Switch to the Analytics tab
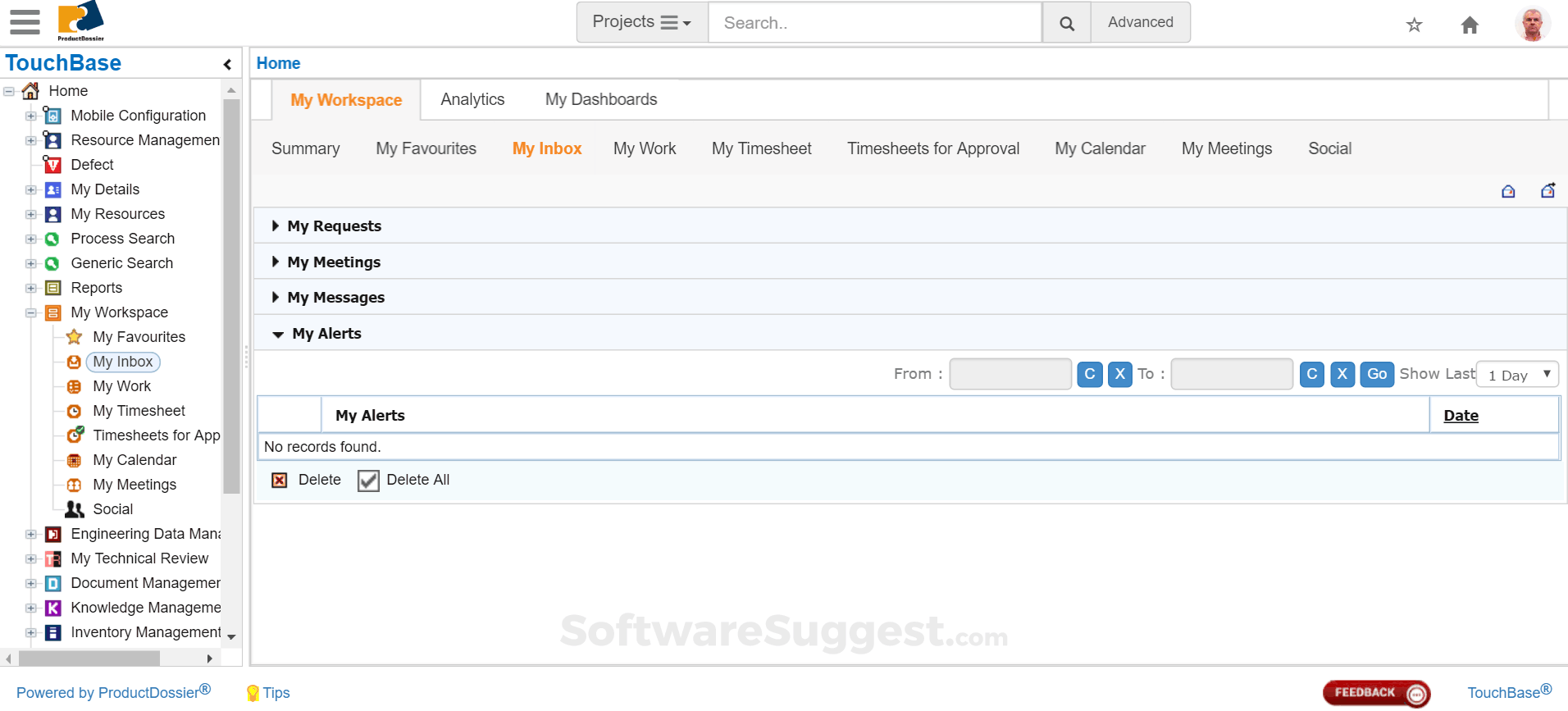This screenshot has height=711, width=1568. point(472,99)
